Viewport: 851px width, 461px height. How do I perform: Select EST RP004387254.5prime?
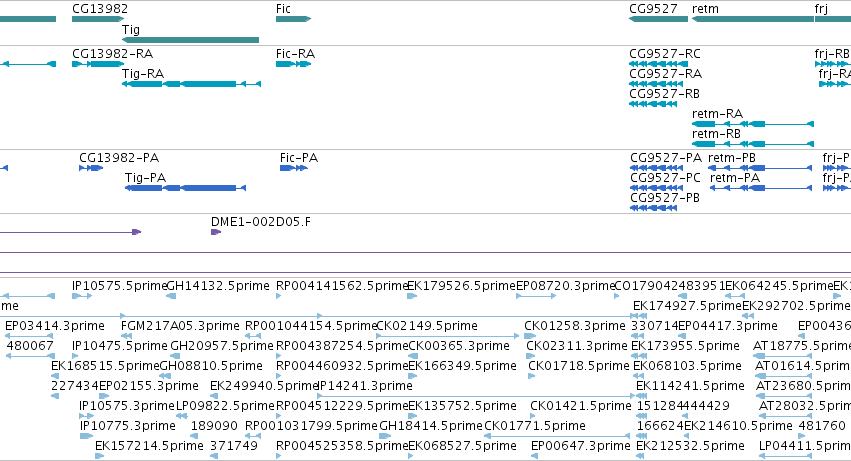(342, 346)
